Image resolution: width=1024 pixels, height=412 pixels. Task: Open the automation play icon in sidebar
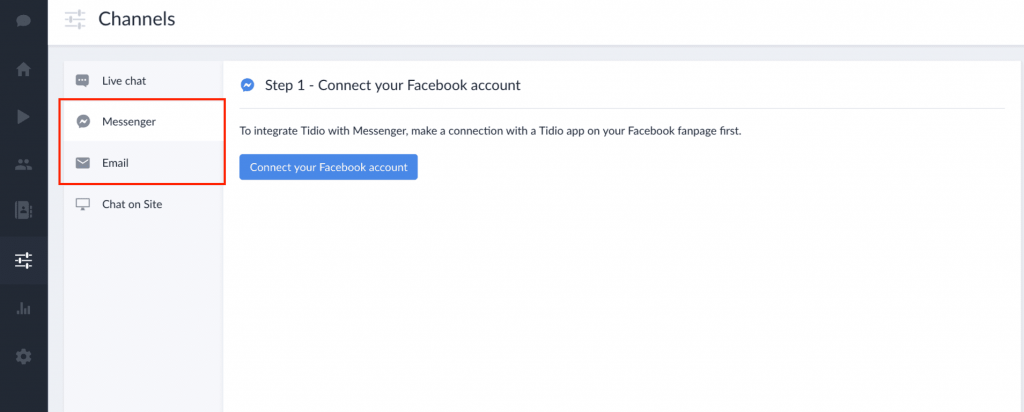pos(23,116)
